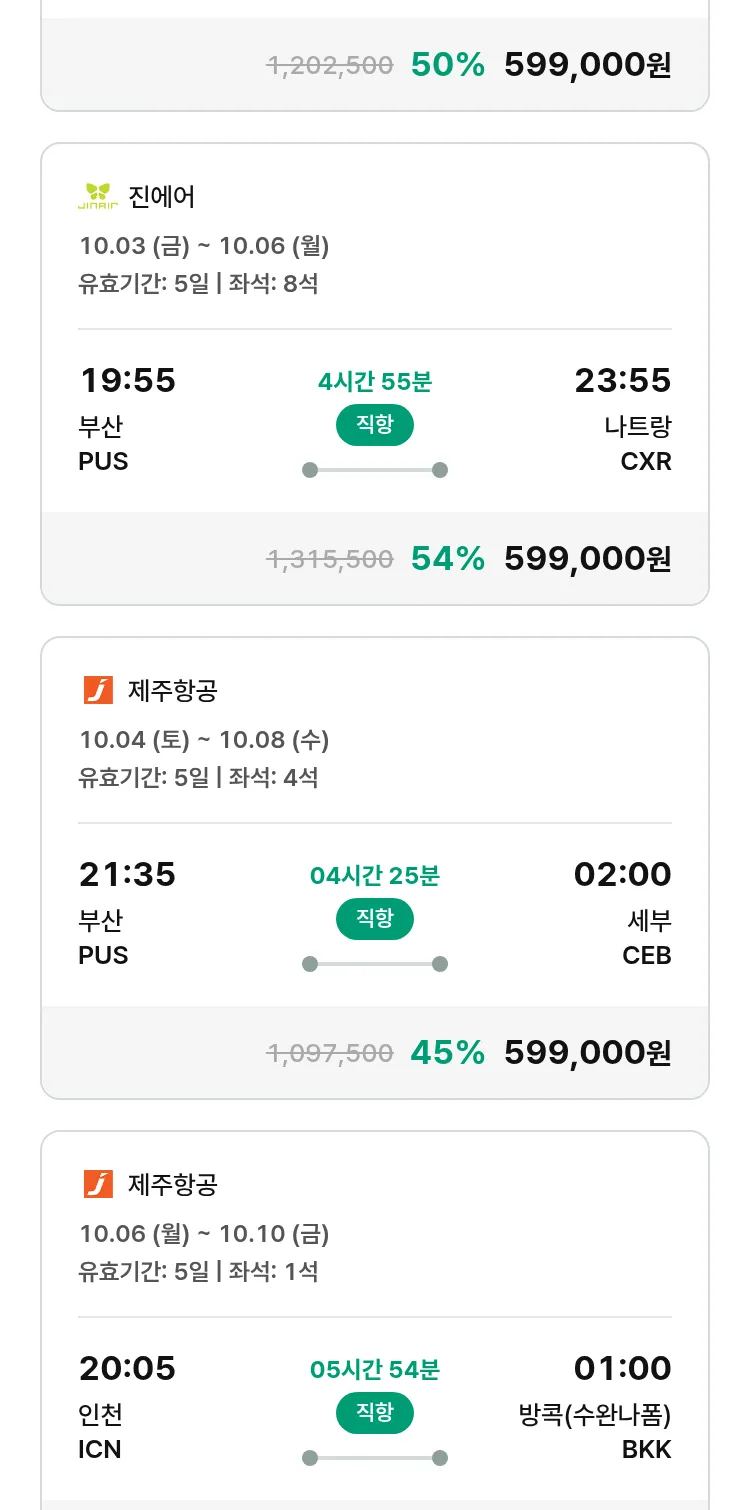
Task: Click the 20:05 Incheon departure time
Action: (127, 1369)
